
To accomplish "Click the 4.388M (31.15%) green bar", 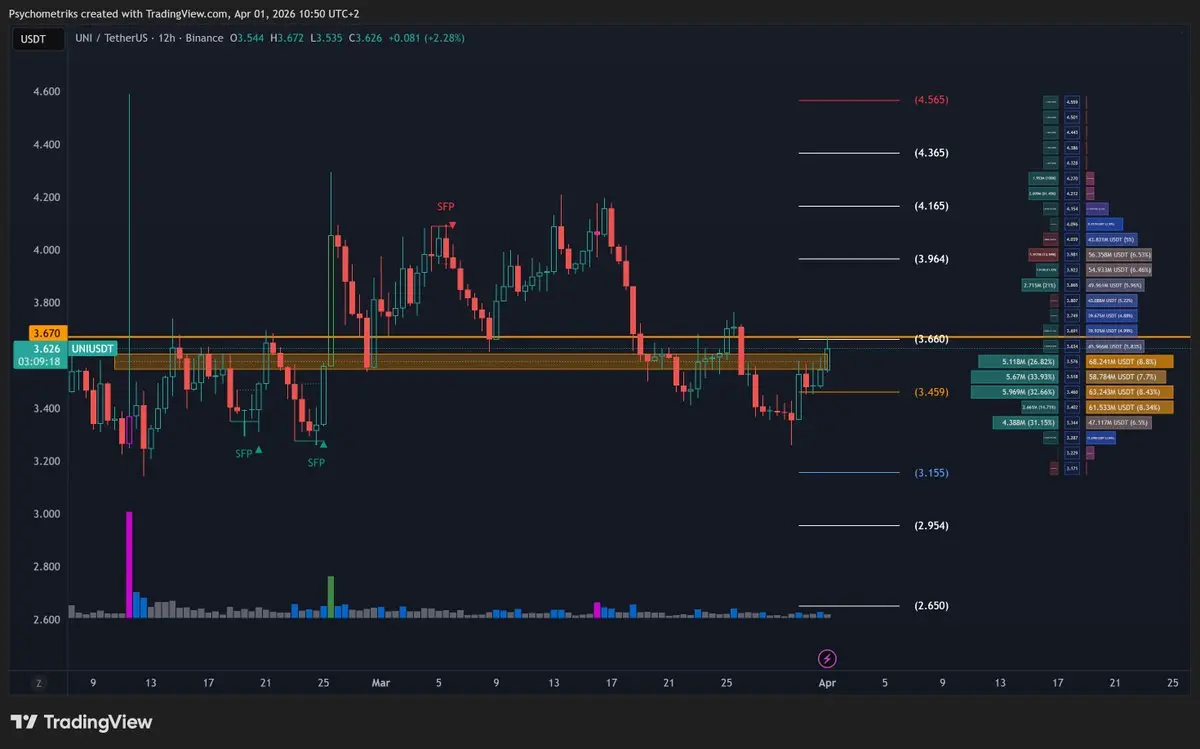I will click(1026, 424).
